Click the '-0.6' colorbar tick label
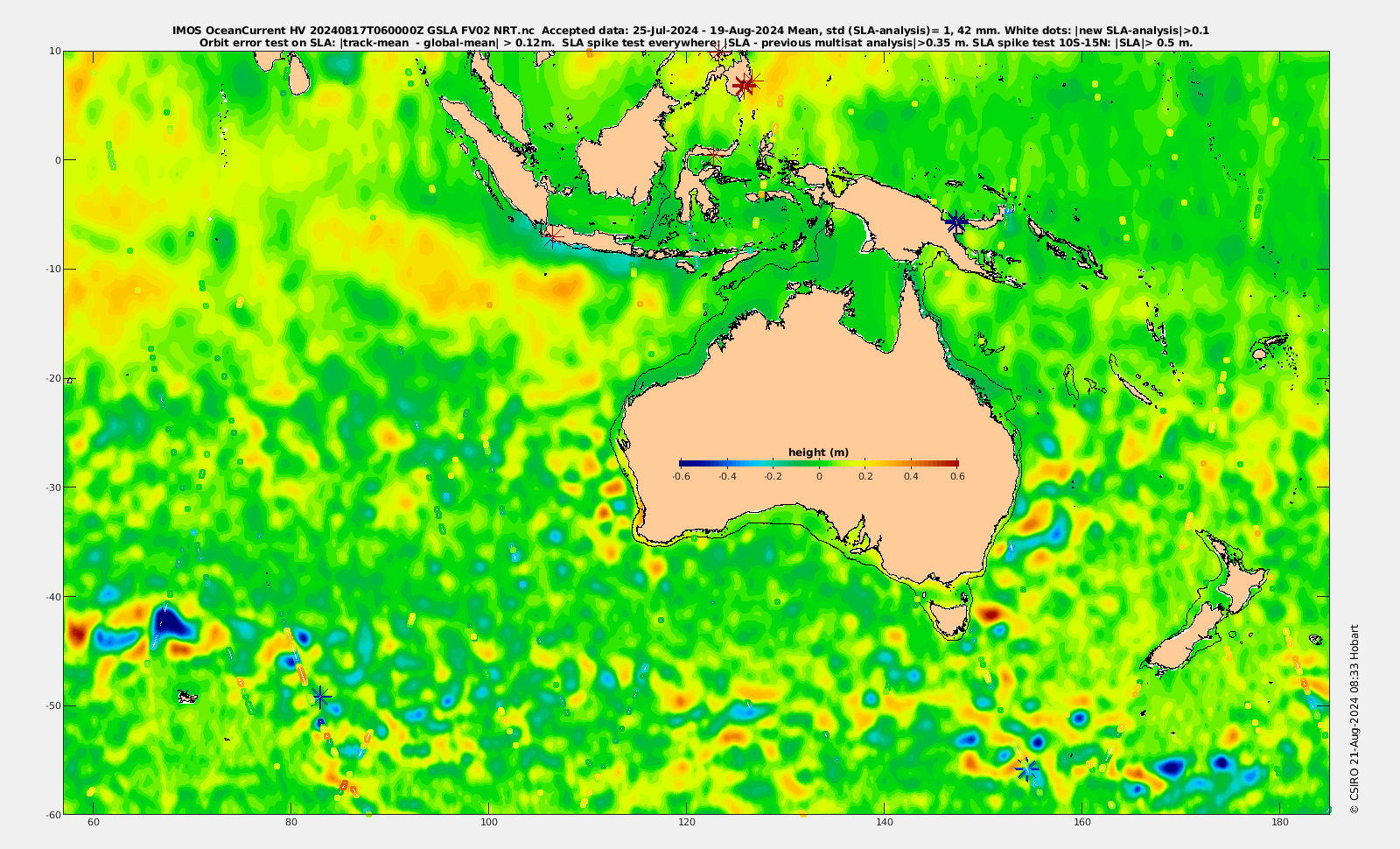The width and height of the screenshot is (1400, 849). tap(681, 476)
